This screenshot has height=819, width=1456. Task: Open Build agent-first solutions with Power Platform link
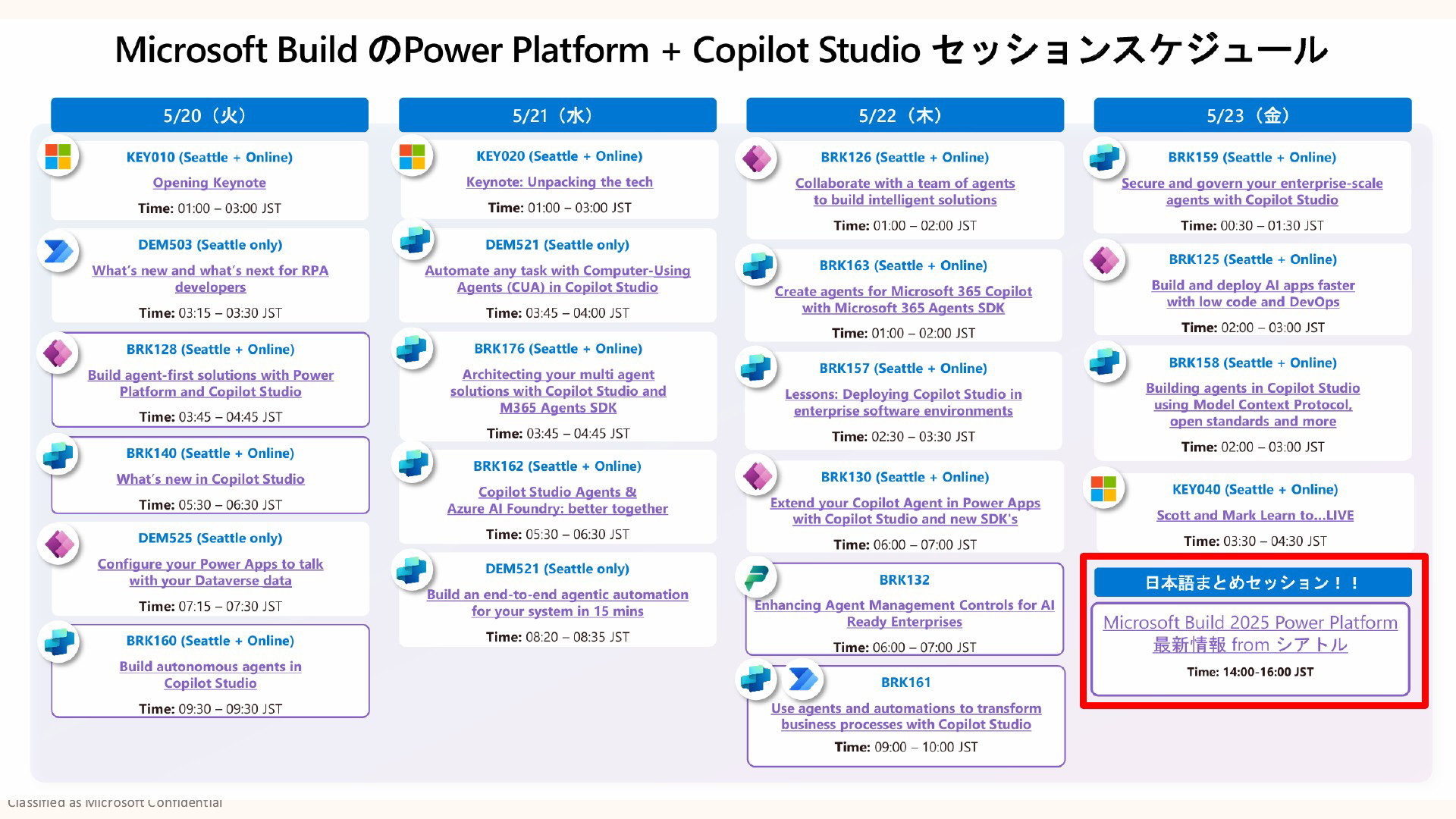(x=210, y=384)
